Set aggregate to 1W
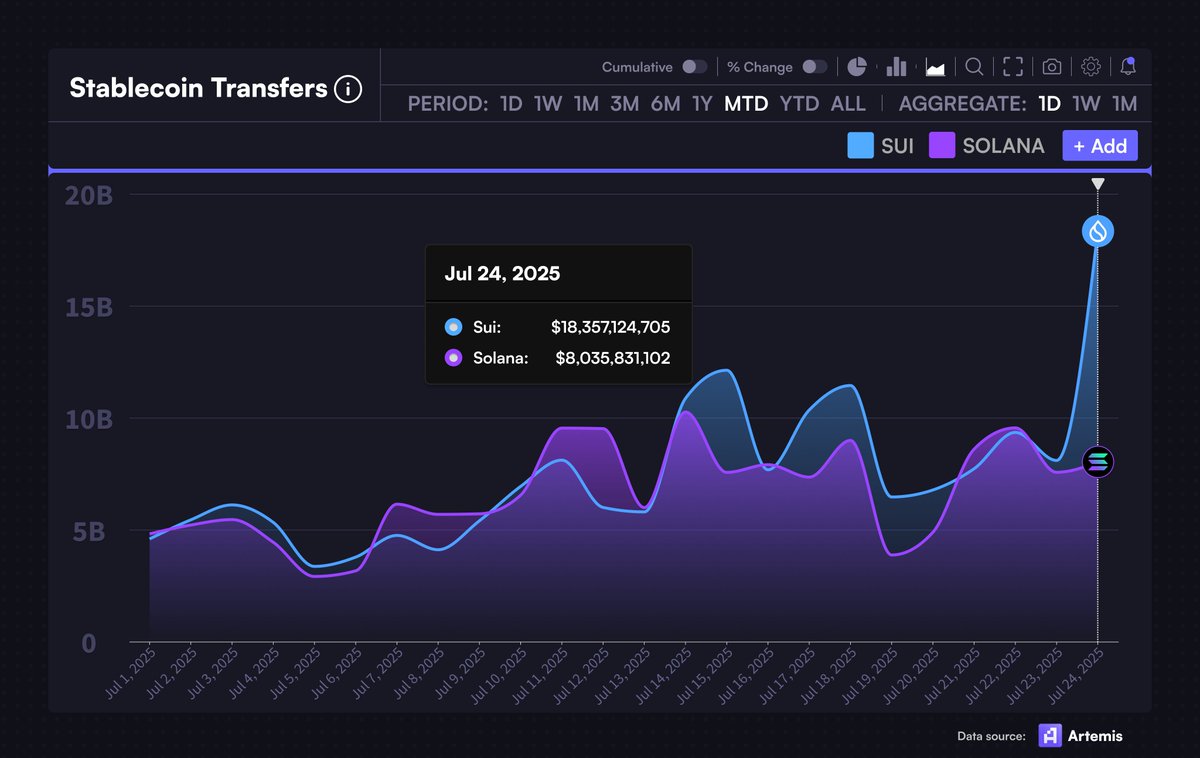Image resolution: width=1200 pixels, height=758 pixels. click(x=1086, y=104)
